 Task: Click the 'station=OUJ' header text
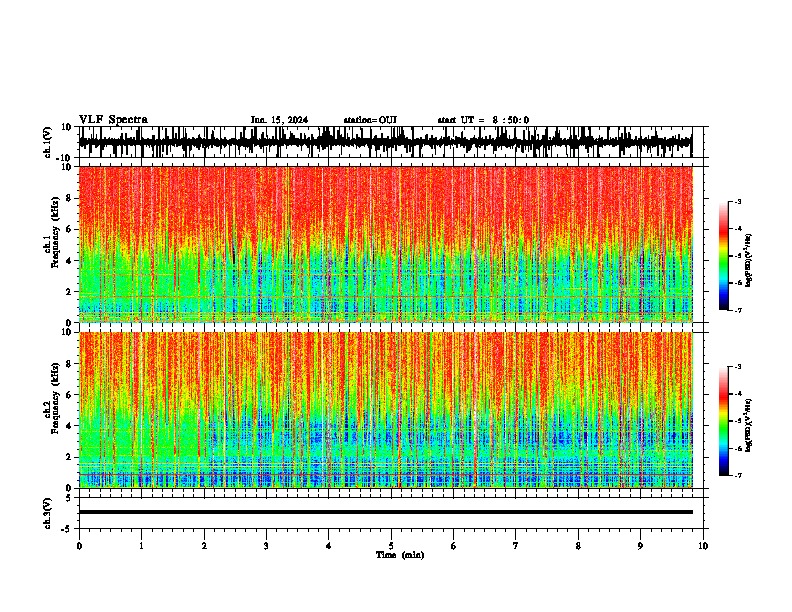click(x=370, y=120)
